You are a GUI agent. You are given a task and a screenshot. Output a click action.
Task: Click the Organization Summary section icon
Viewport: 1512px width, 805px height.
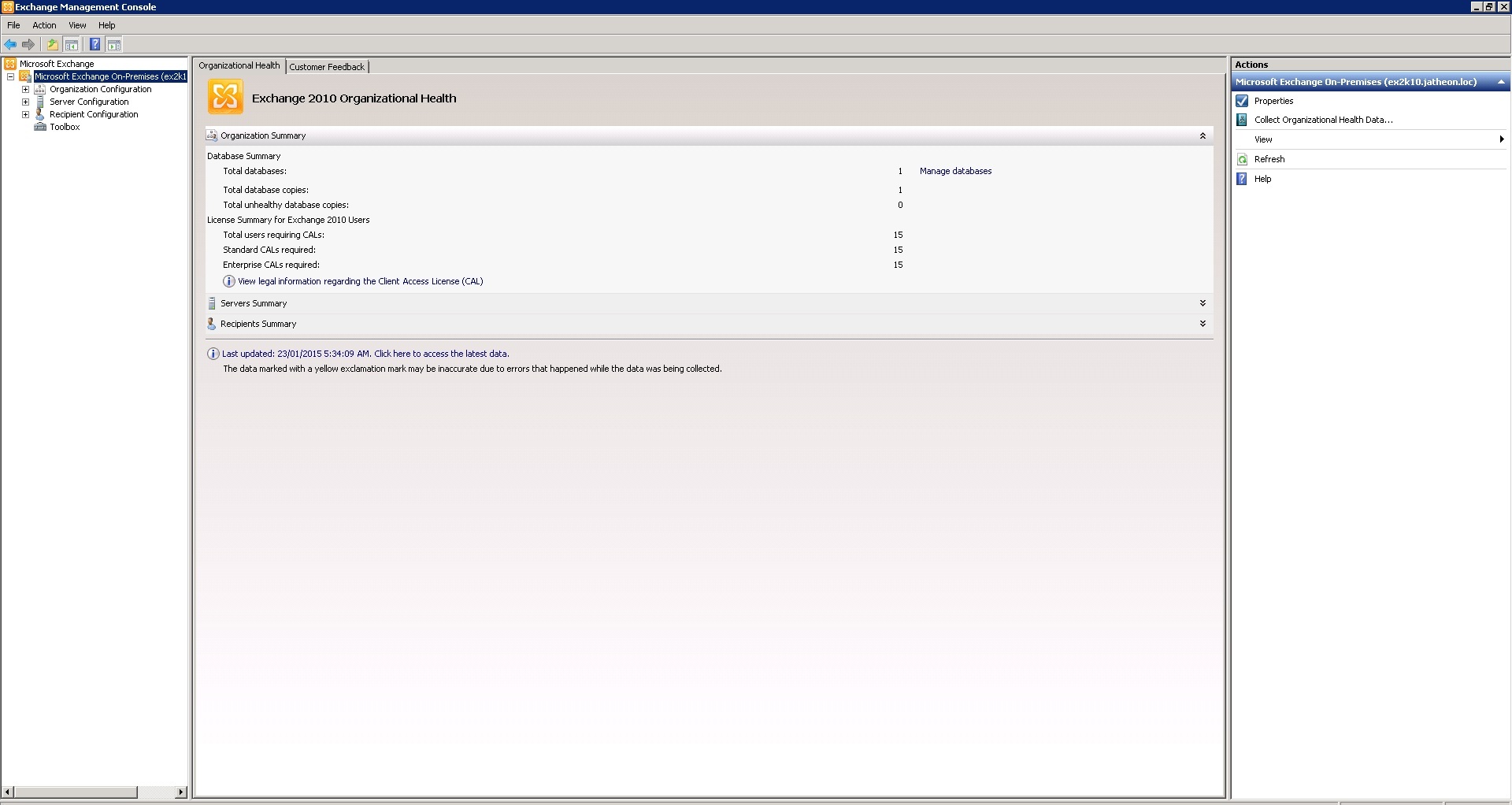coord(211,135)
